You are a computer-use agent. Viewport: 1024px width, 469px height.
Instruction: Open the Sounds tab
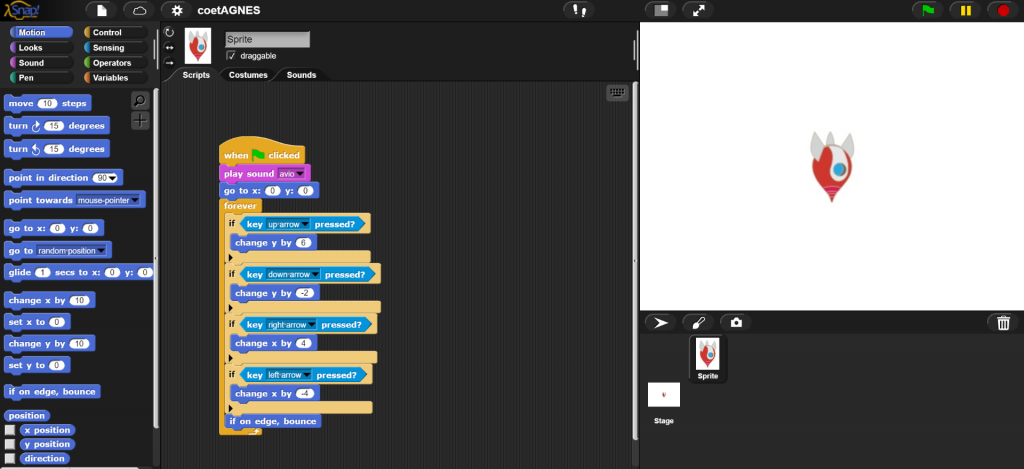pos(302,75)
